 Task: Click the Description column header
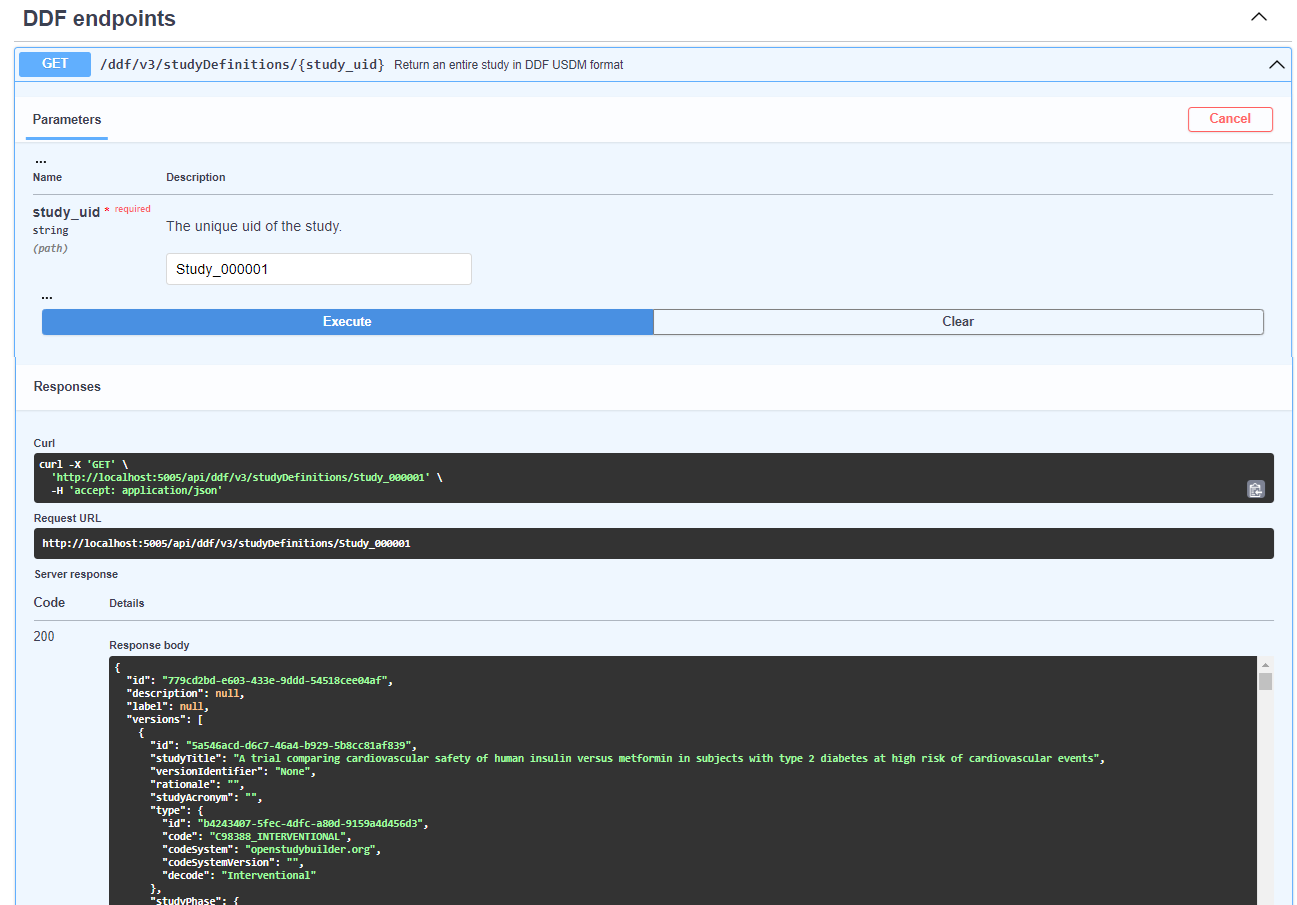pos(196,178)
